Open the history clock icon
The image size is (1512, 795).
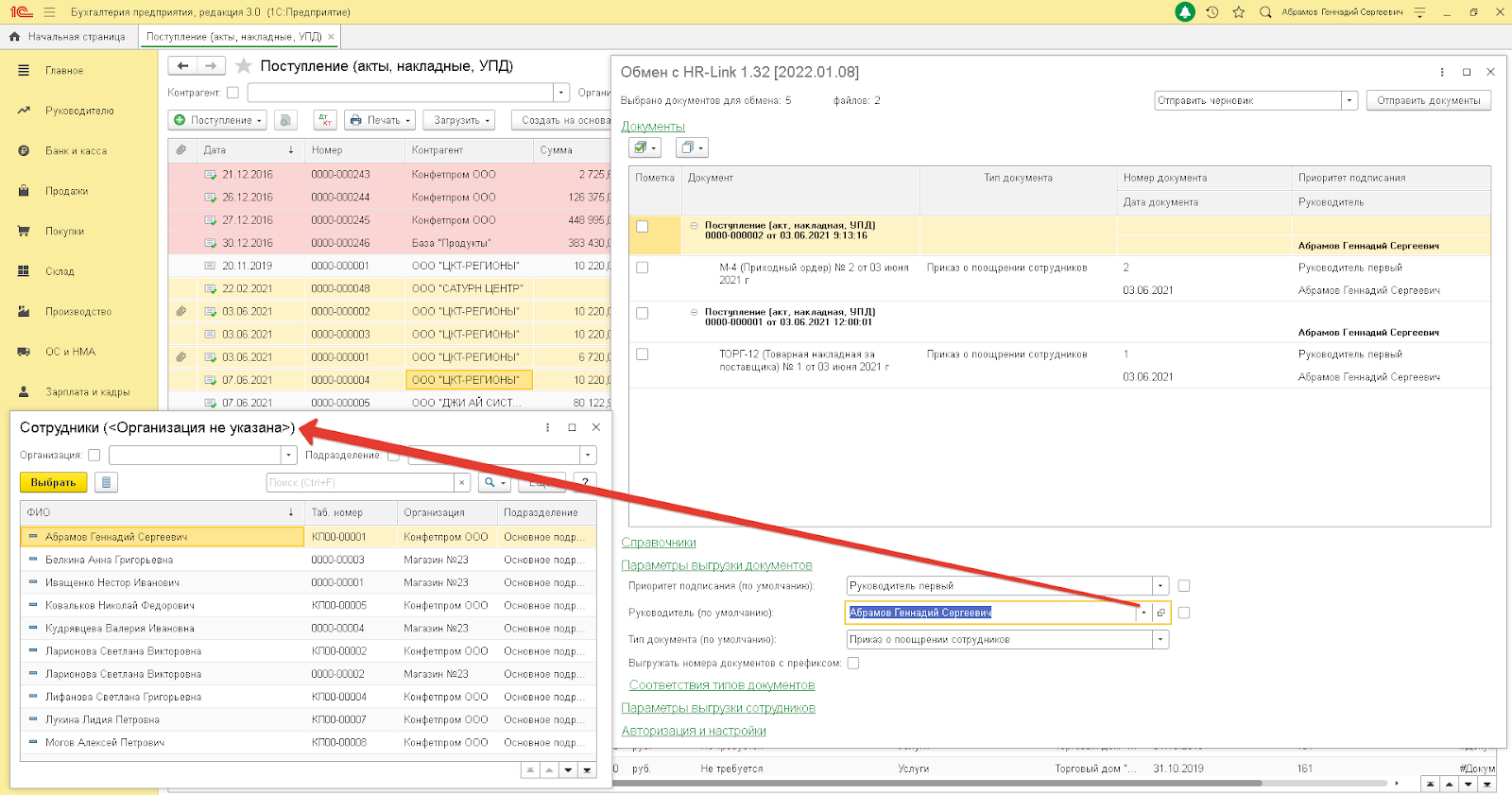click(1212, 12)
